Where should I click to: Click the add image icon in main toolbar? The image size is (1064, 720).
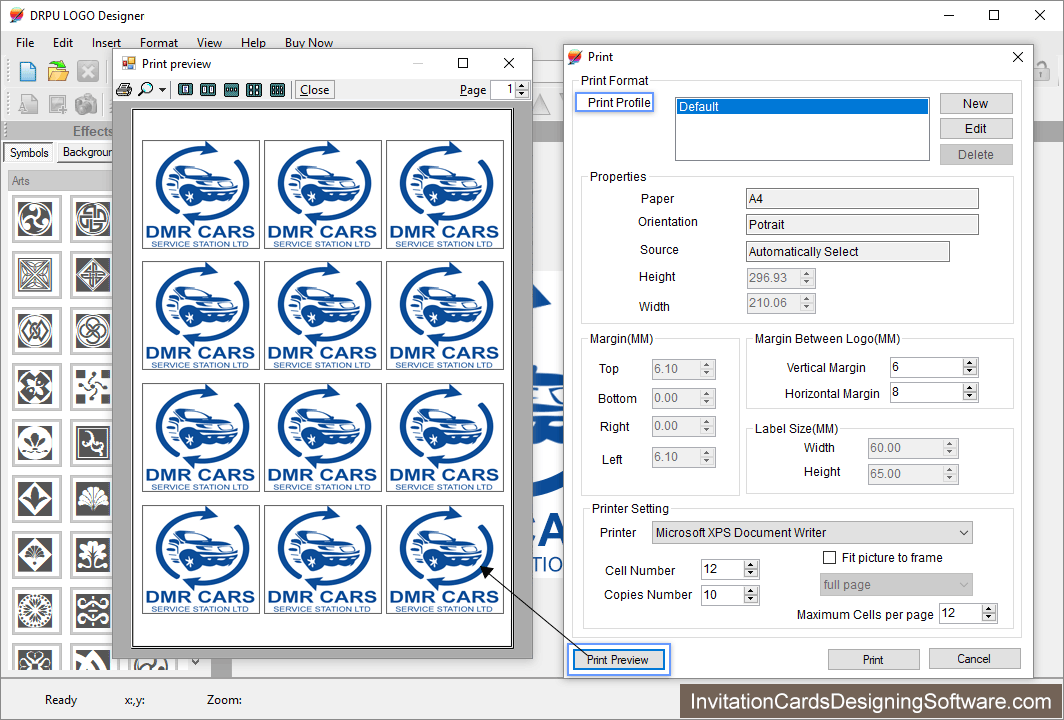point(58,104)
